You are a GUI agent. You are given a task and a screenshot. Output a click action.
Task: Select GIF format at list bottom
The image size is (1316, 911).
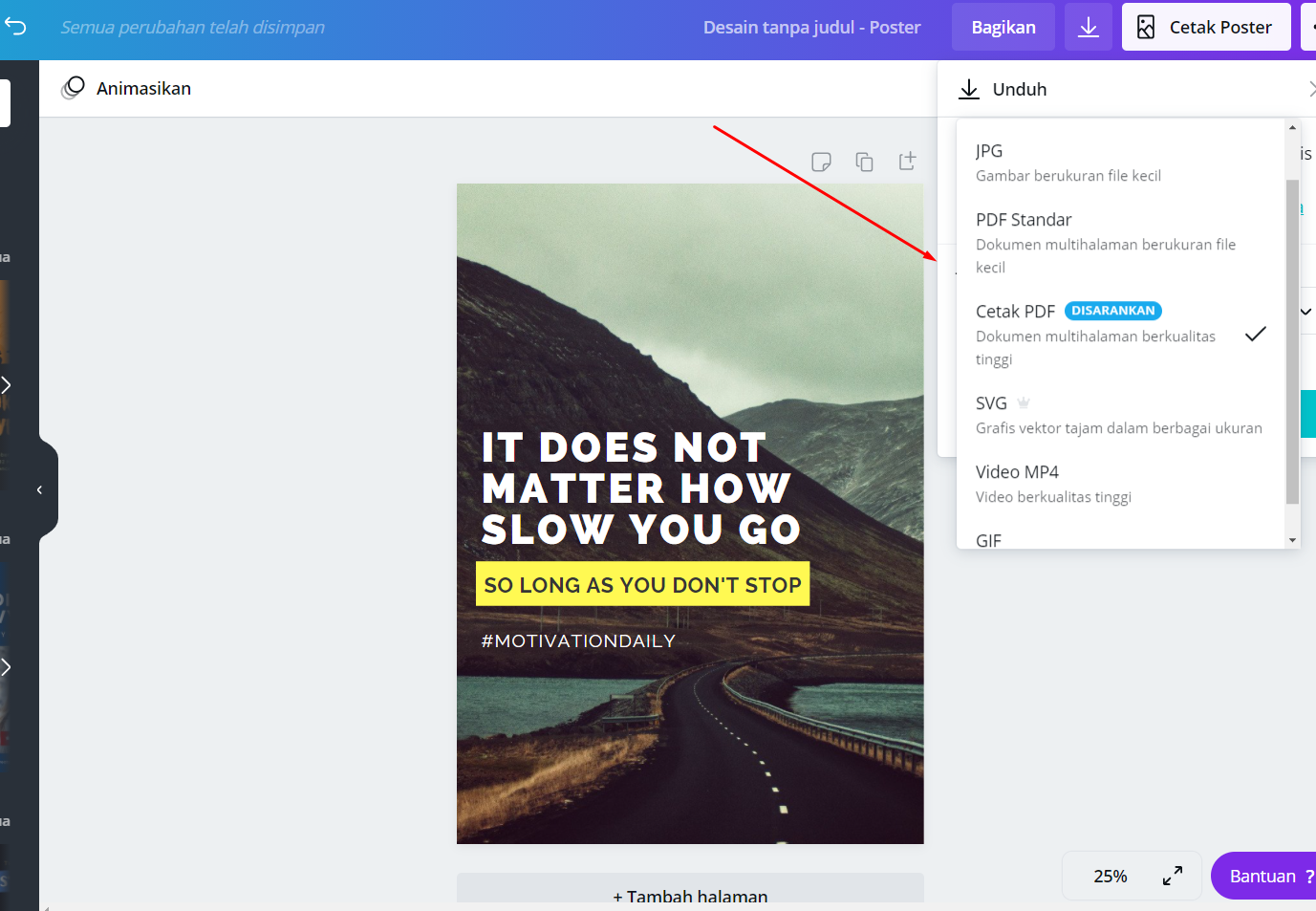point(989,540)
